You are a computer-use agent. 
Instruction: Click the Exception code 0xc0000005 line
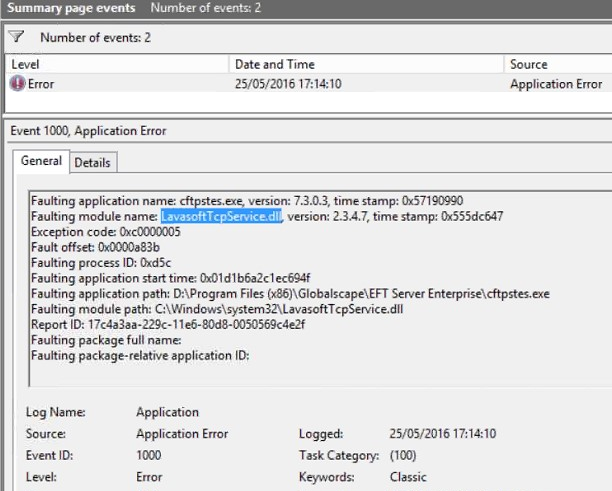[106, 232]
